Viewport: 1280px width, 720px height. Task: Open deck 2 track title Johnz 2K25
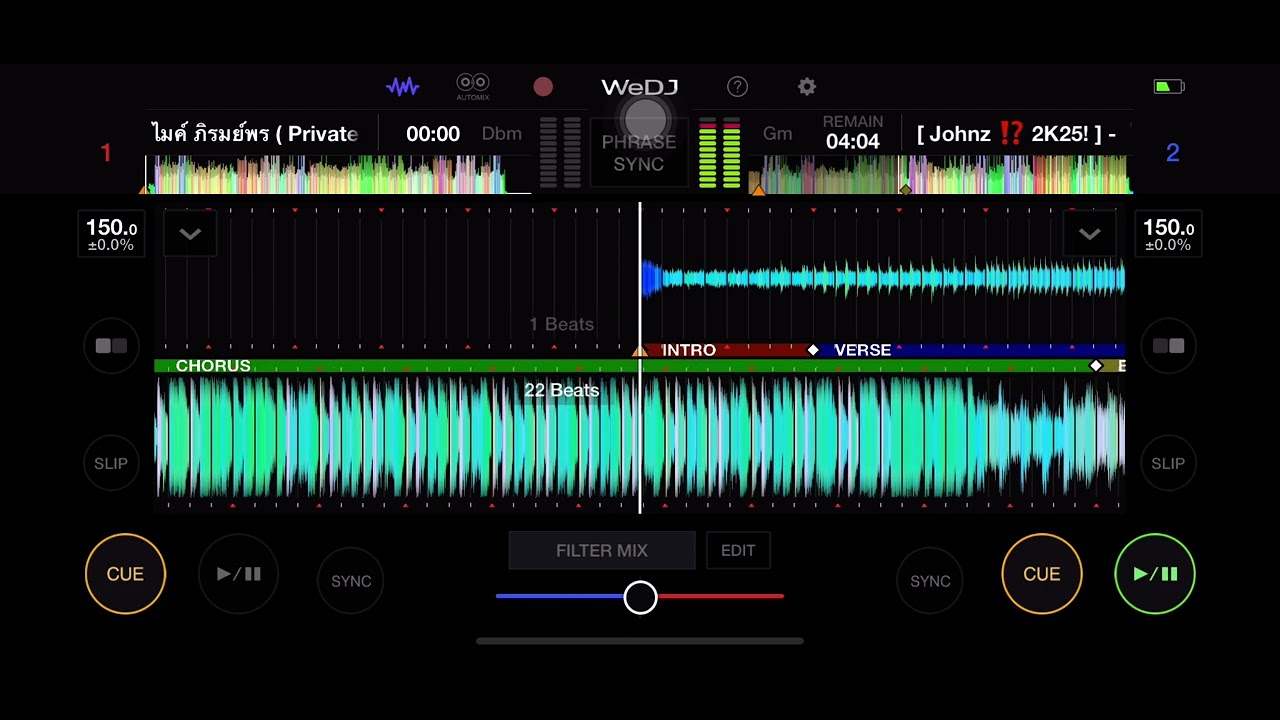pyautogui.click(x=1016, y=134)
